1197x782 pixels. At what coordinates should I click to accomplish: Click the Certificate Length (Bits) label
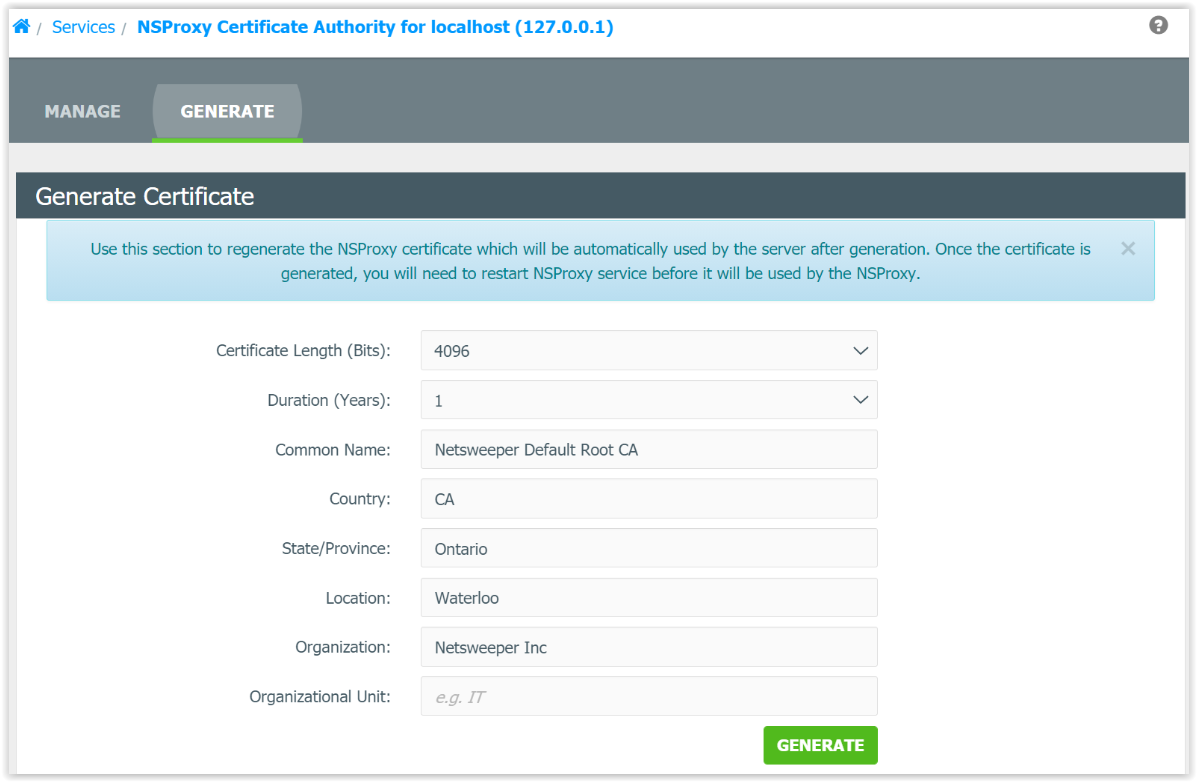[x=303, y=351]
